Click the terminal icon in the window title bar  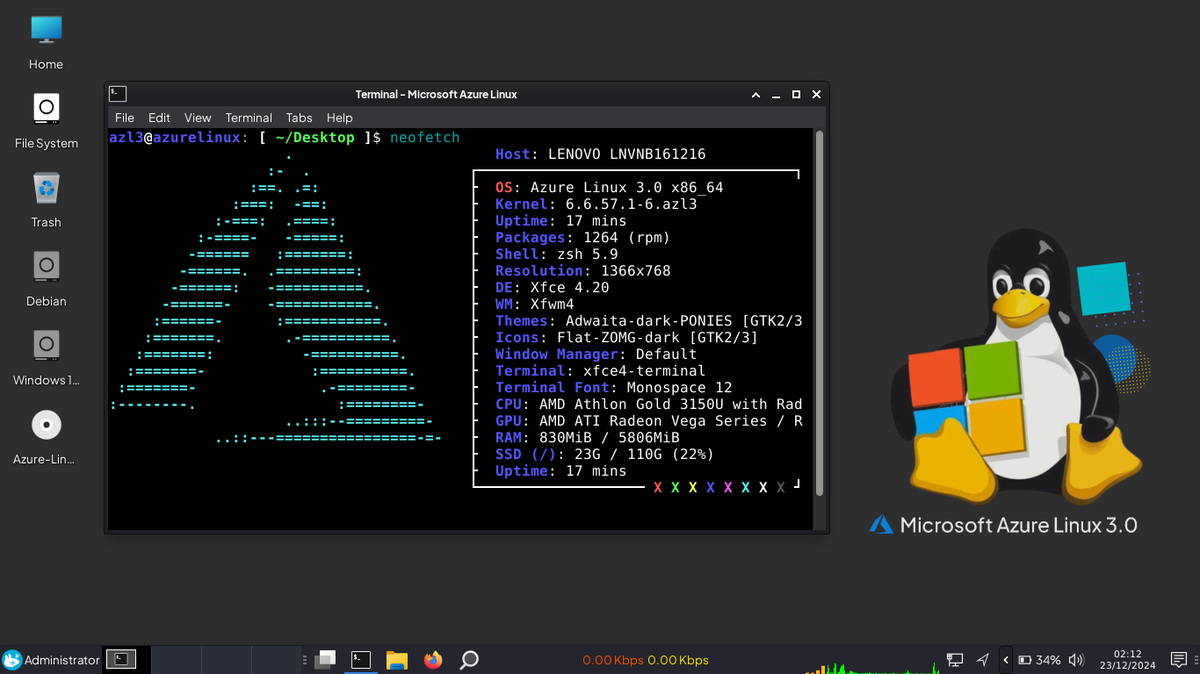[118, 94]
